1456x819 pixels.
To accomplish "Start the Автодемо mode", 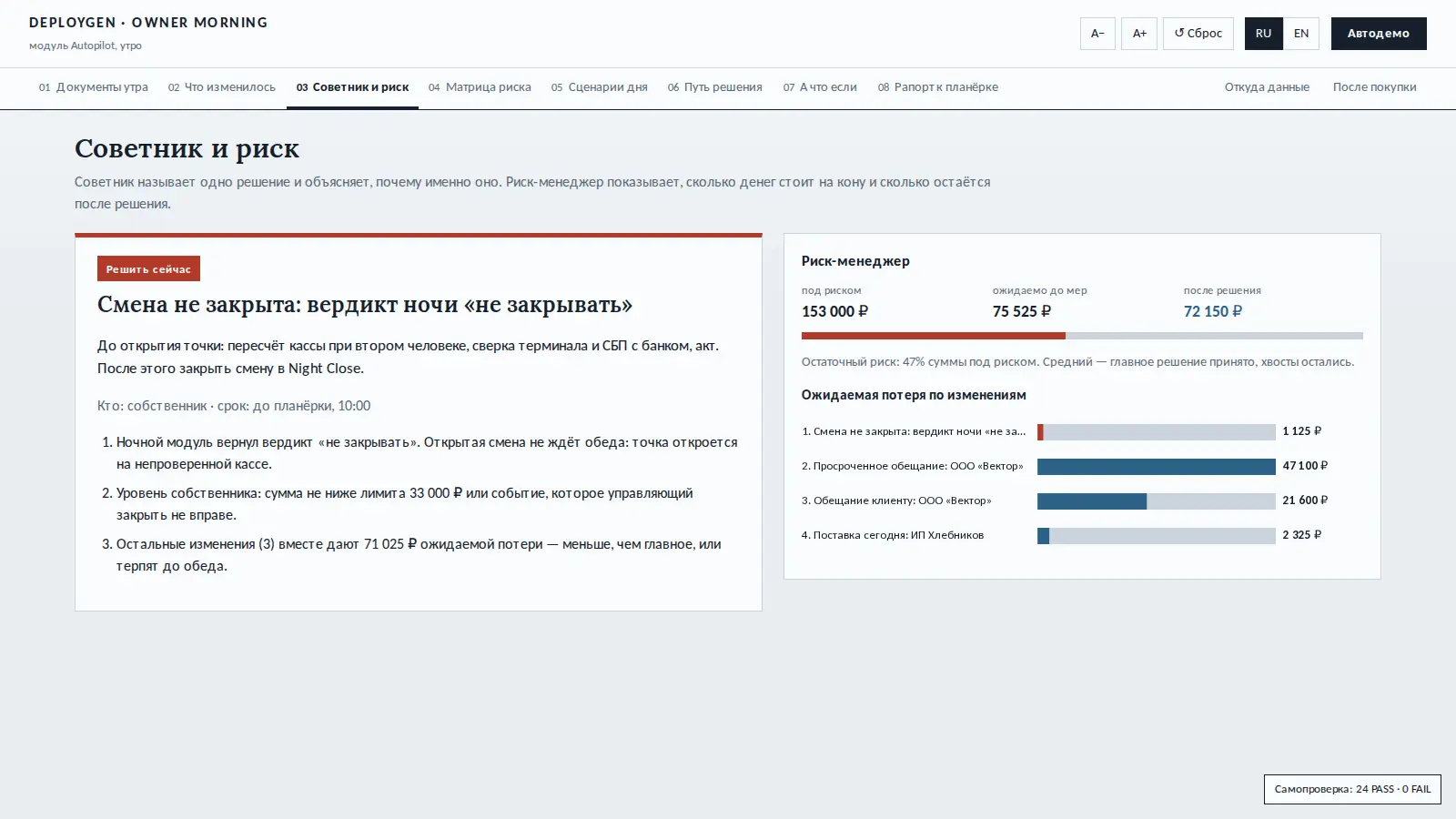I will [1379, 34].
